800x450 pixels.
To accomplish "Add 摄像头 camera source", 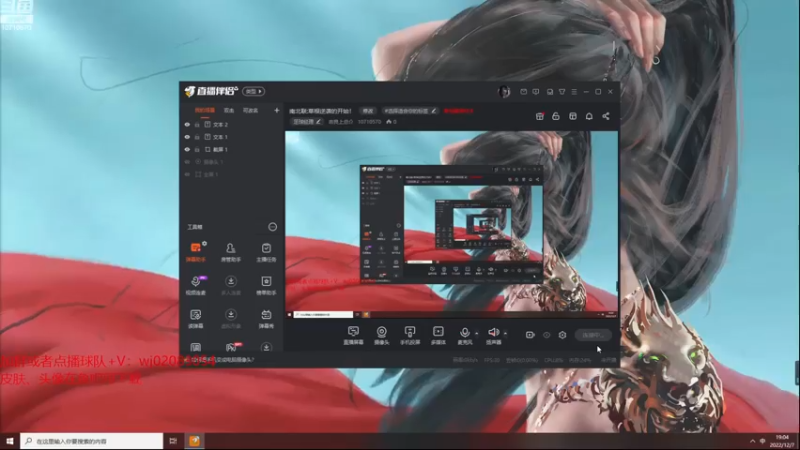I will click(382, 336).
